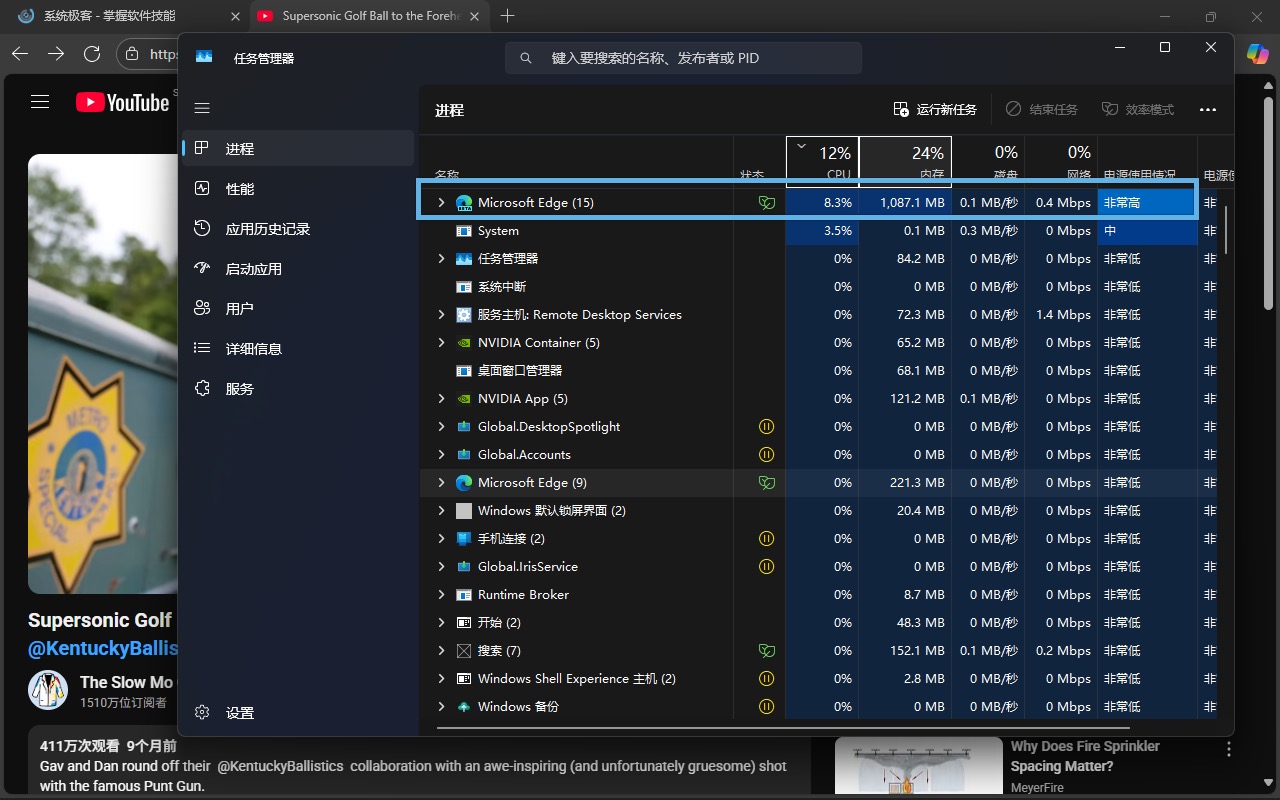Click 运行新任务 button
The height and width of the screenshot is (800, 1280).
click(x=935, y=109)
